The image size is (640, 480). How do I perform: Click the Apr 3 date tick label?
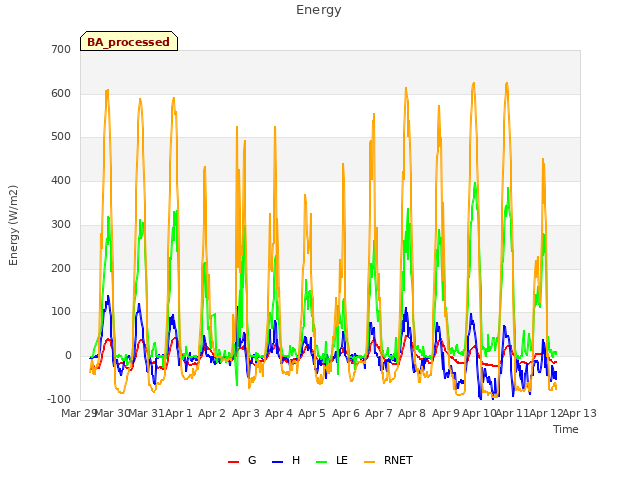(x=246, y=413)
